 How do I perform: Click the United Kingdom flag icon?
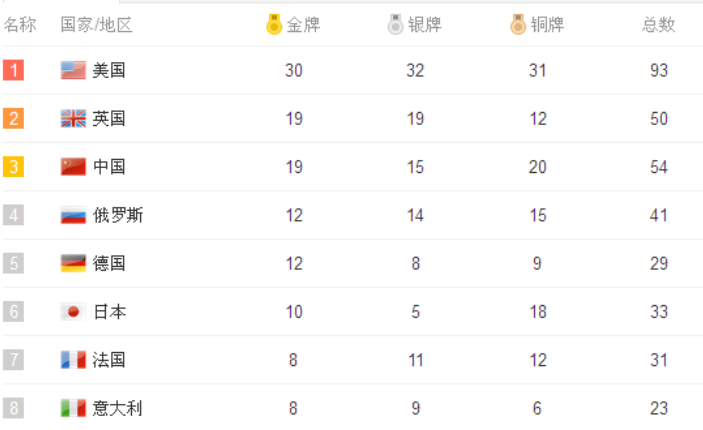(x=73, y=118)
